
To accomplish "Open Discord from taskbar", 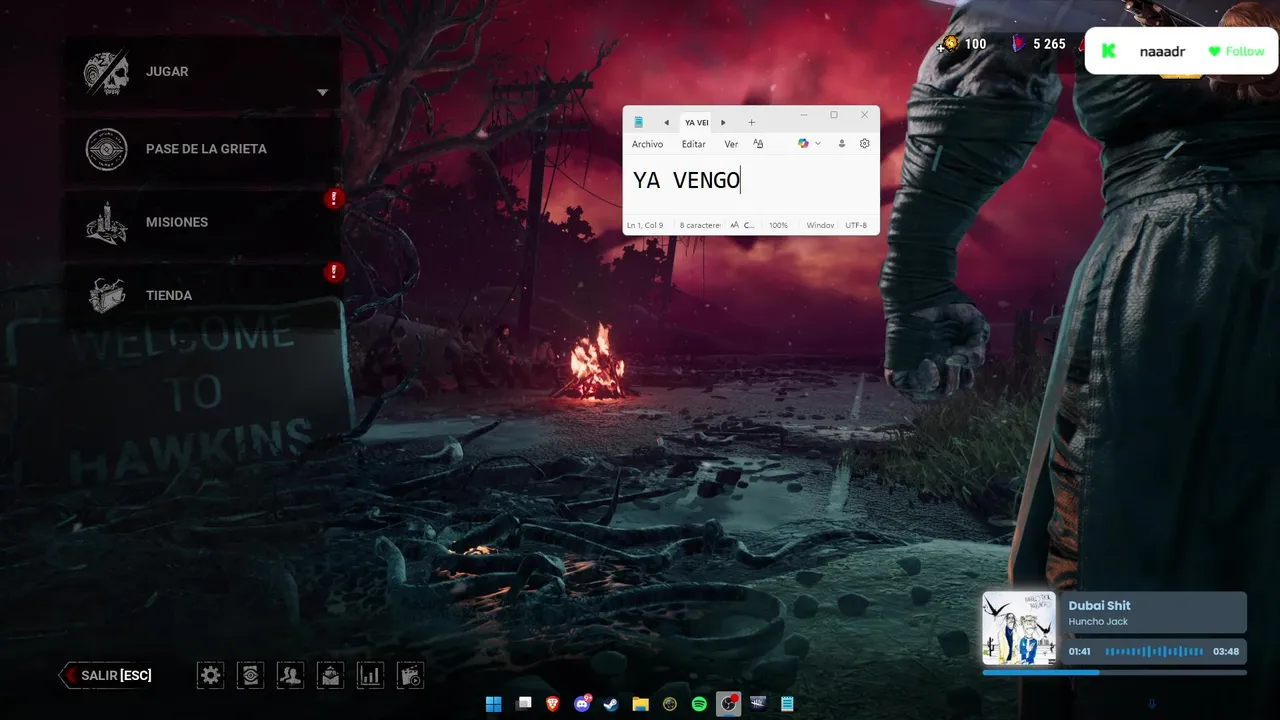I will point(582,704).
